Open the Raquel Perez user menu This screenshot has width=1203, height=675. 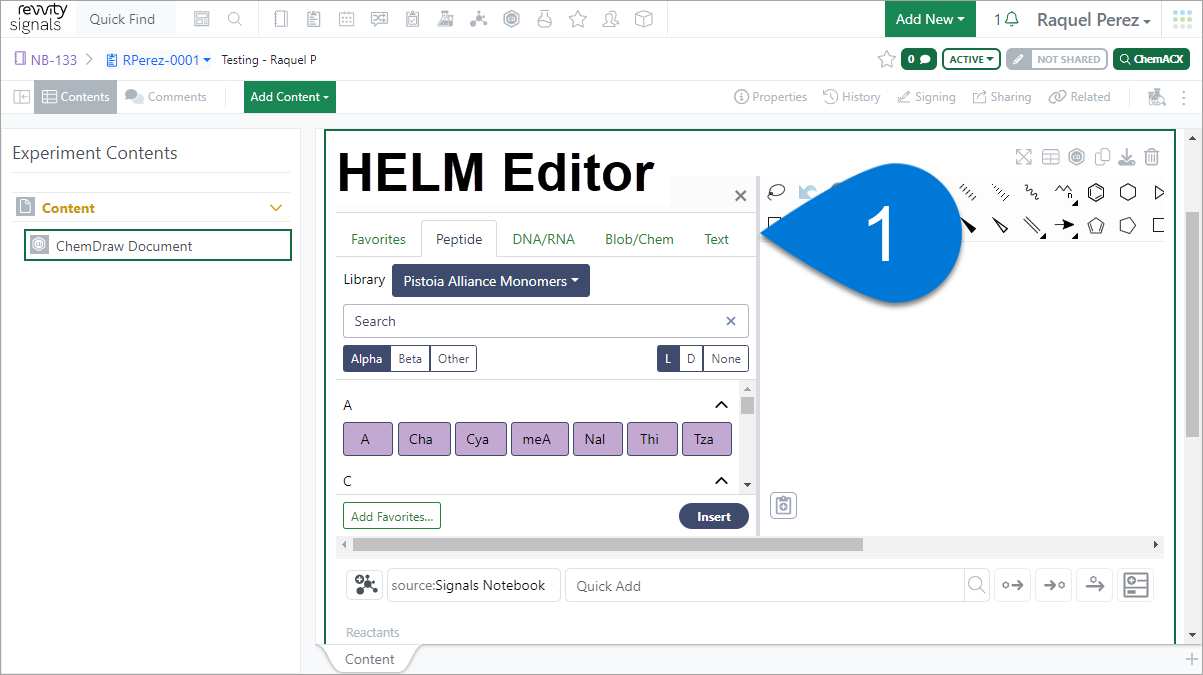(x=1094, y=20)
